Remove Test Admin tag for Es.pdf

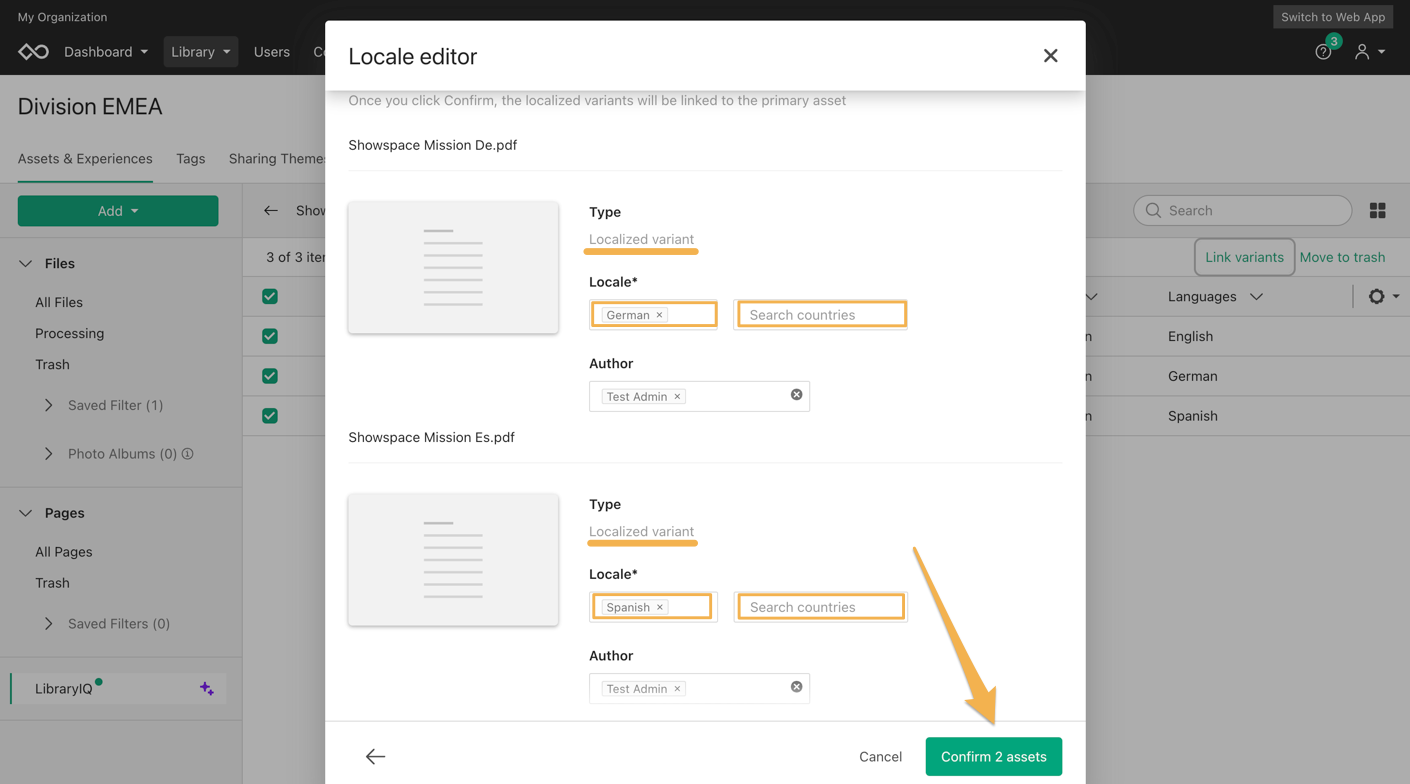coord(677,689)
